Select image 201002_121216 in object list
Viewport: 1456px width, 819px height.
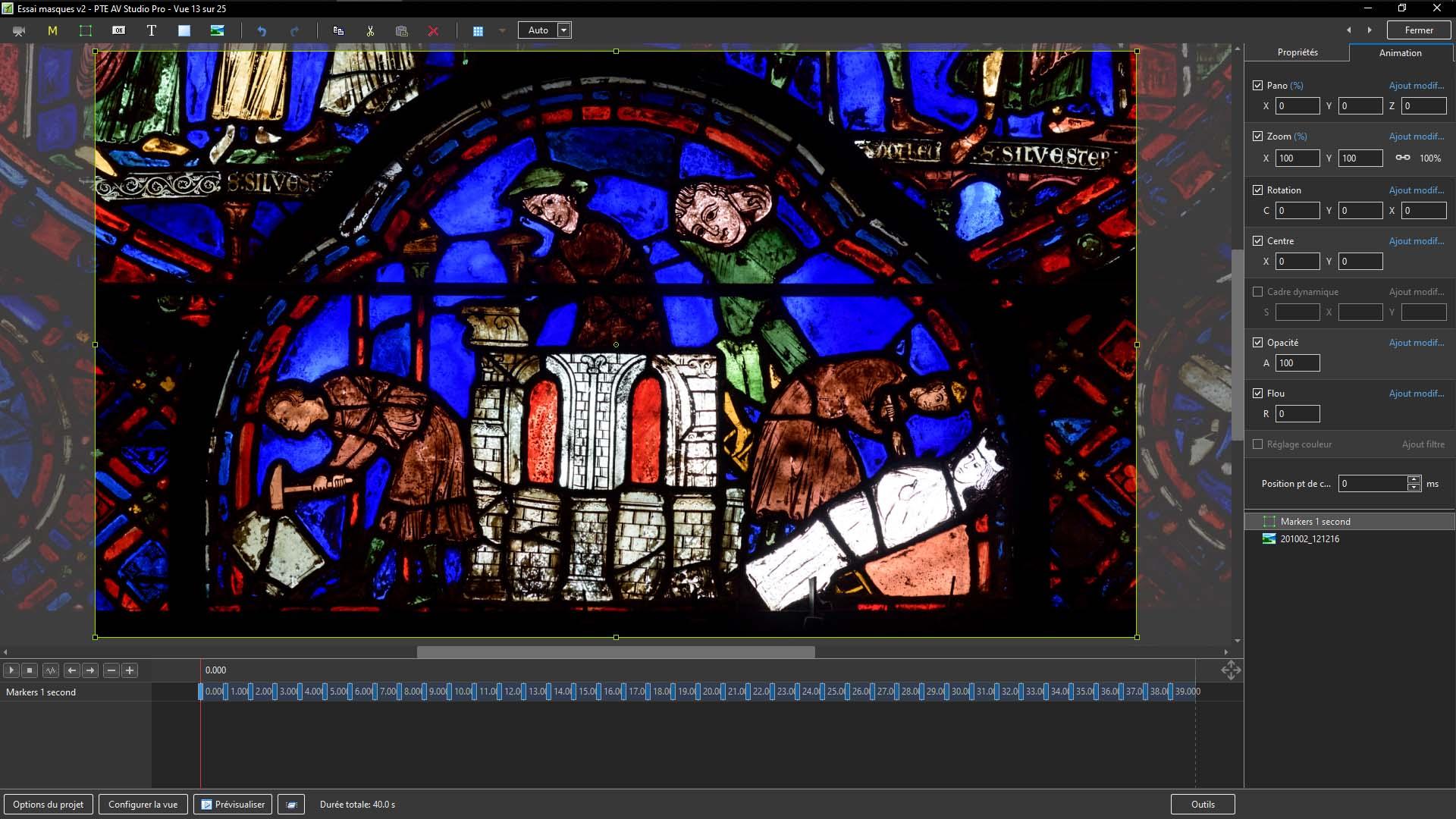coord(1350,539)
